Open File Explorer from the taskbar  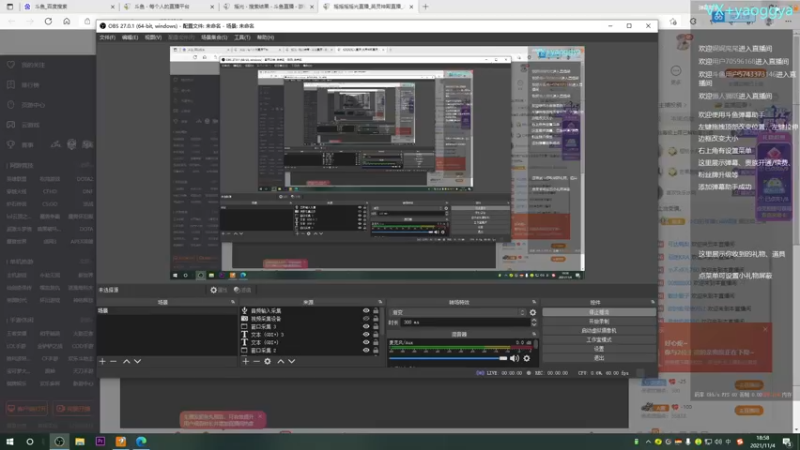pos(80,441)
